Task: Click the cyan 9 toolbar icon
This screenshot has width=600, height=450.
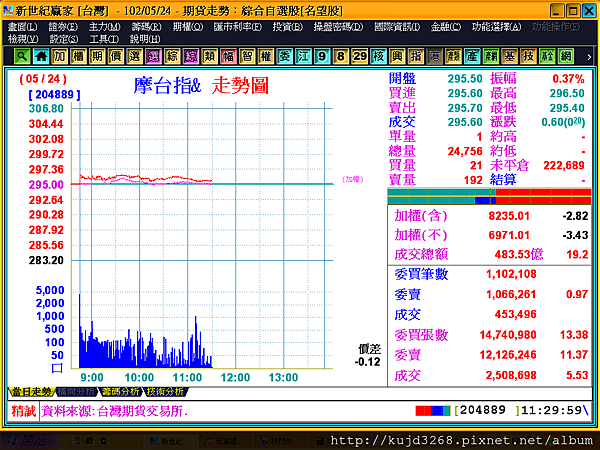Action: (322, 56)
